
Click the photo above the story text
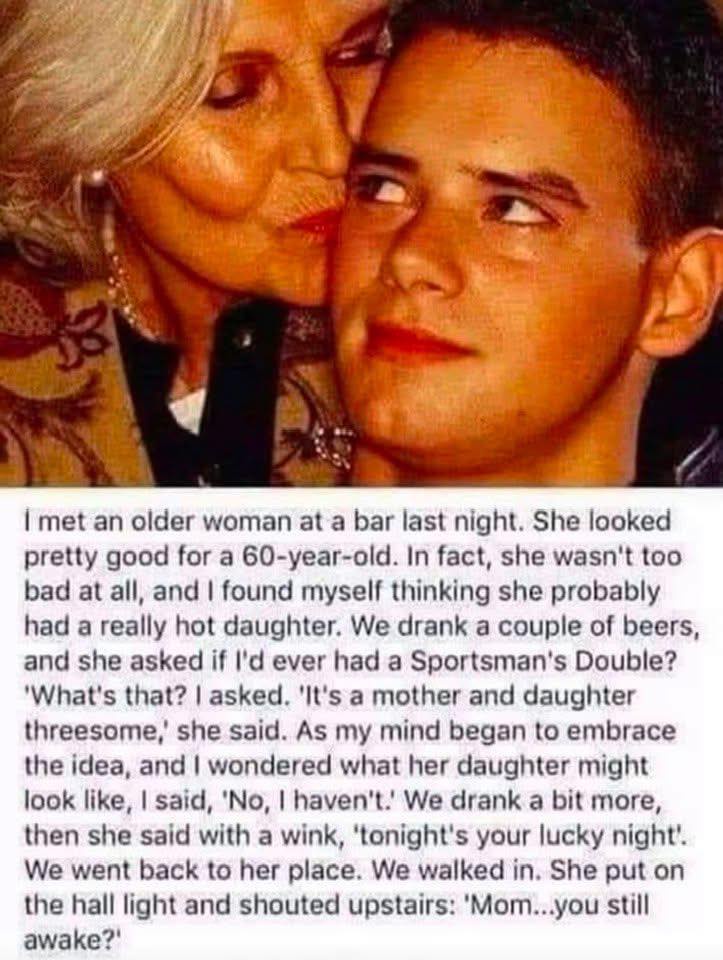tap(361, 243)
